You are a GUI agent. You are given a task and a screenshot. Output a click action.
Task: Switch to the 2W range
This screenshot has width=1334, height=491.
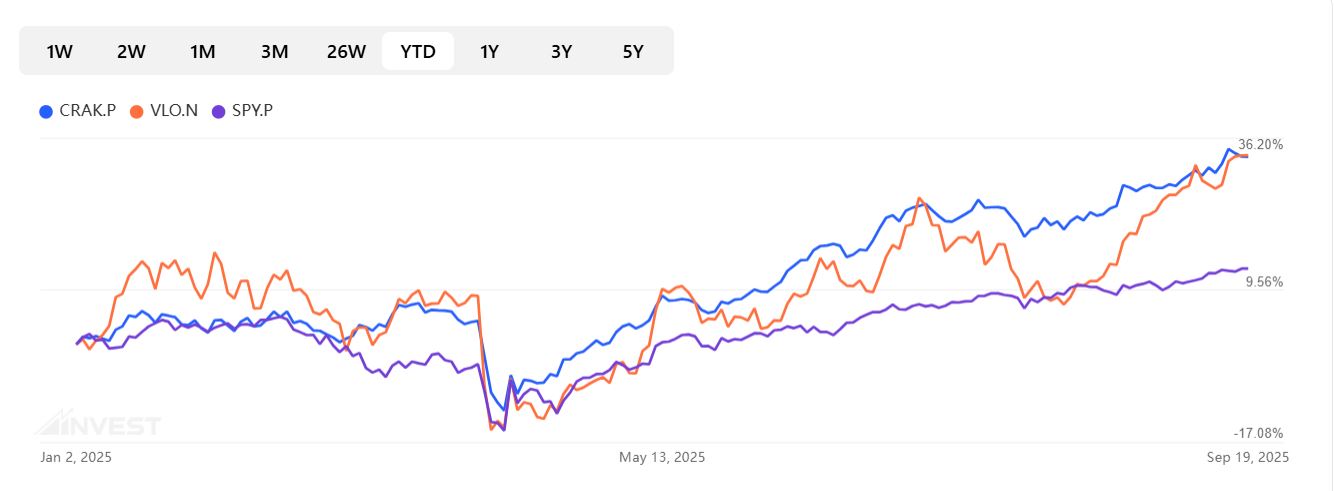coord(131,52)
